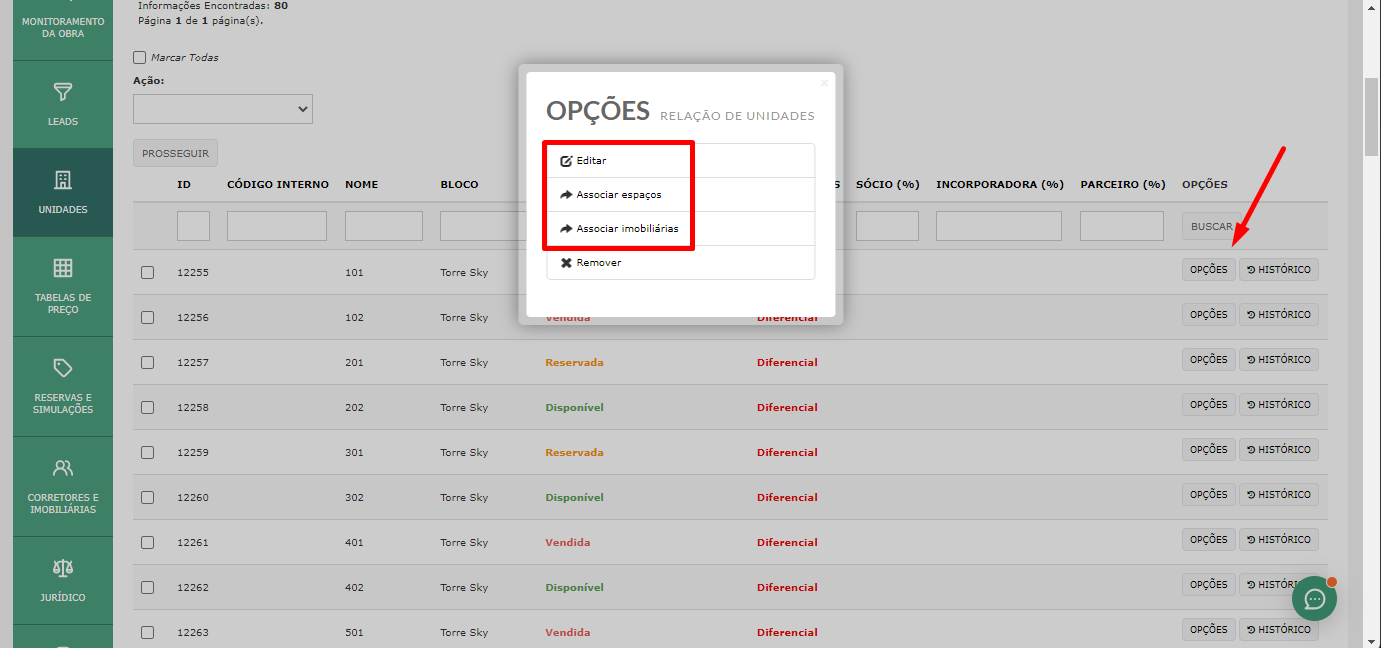1381x648 pixels.
Task: Tick the checkbox for unit 12262
Action: (147, 587)
